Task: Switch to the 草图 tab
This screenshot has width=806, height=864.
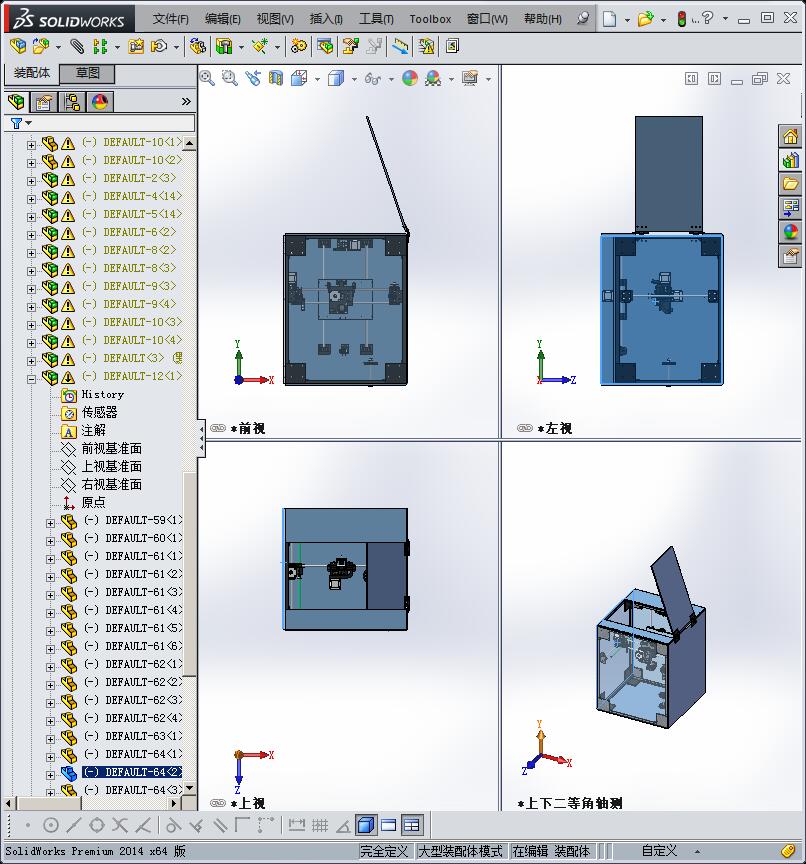Action: coord(87,73)
